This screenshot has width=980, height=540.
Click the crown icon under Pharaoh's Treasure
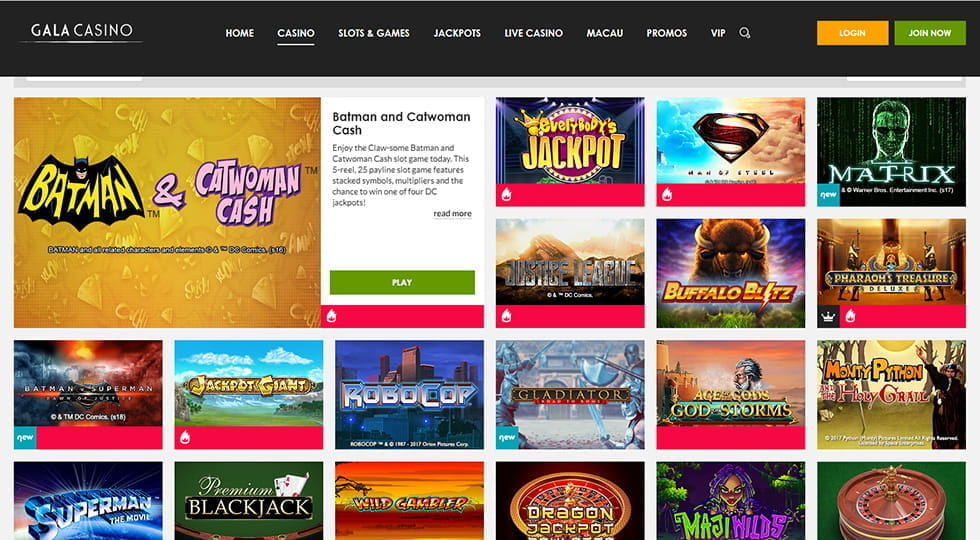(828, 317)
